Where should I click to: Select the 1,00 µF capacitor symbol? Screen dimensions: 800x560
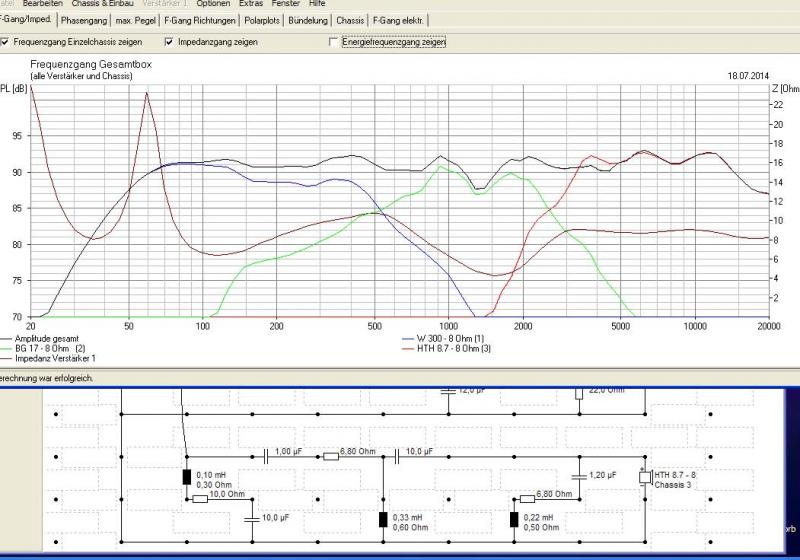tap(266, 456)
